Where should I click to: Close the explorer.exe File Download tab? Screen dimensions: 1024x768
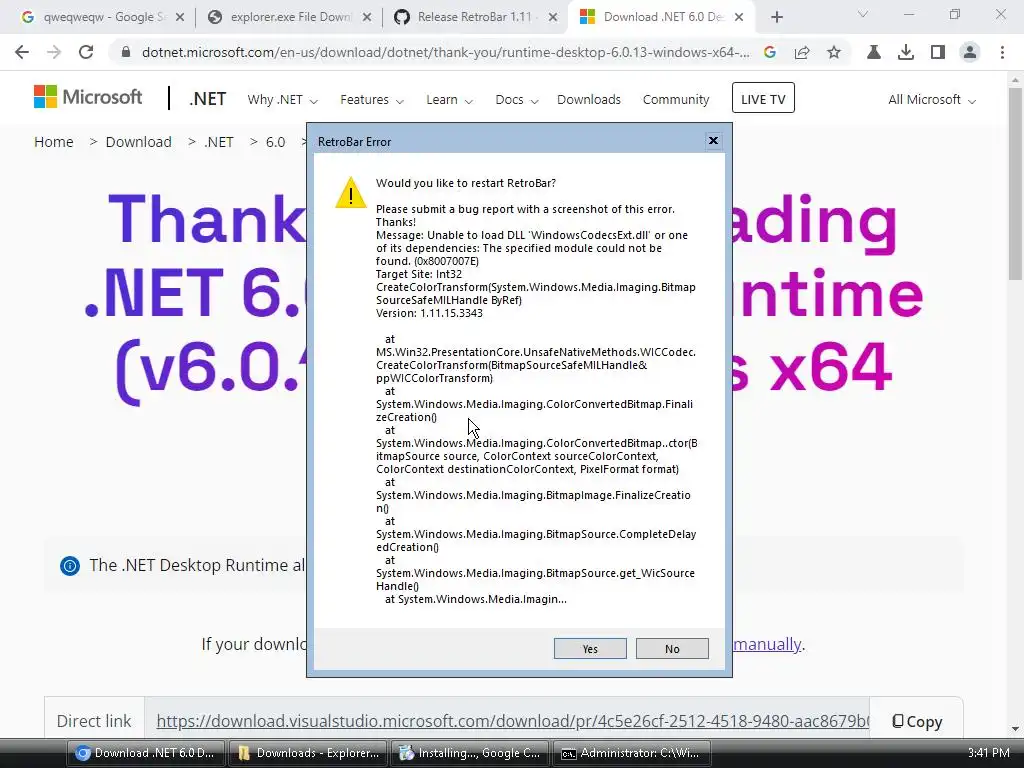[367, 17]
